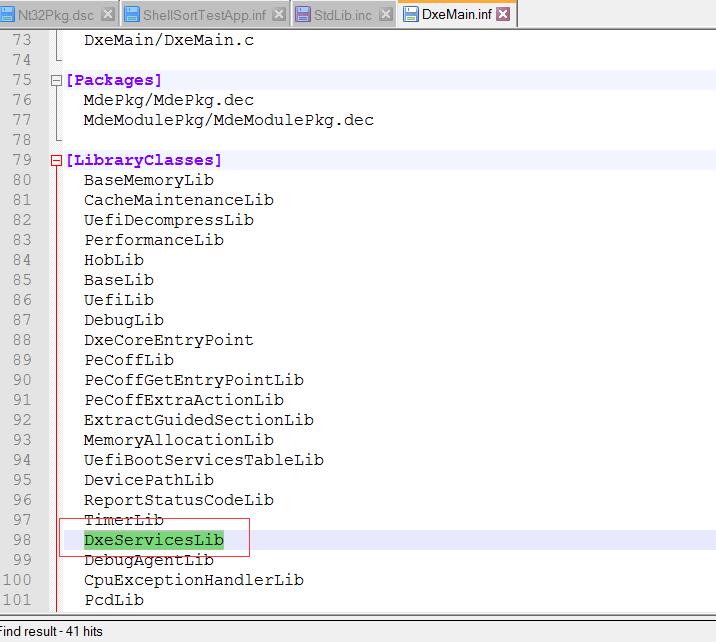The width and height of the screenshot is (716, 642).
Task: Collapse the [LibraryClasses] section fold
Action: coord(56,161)
